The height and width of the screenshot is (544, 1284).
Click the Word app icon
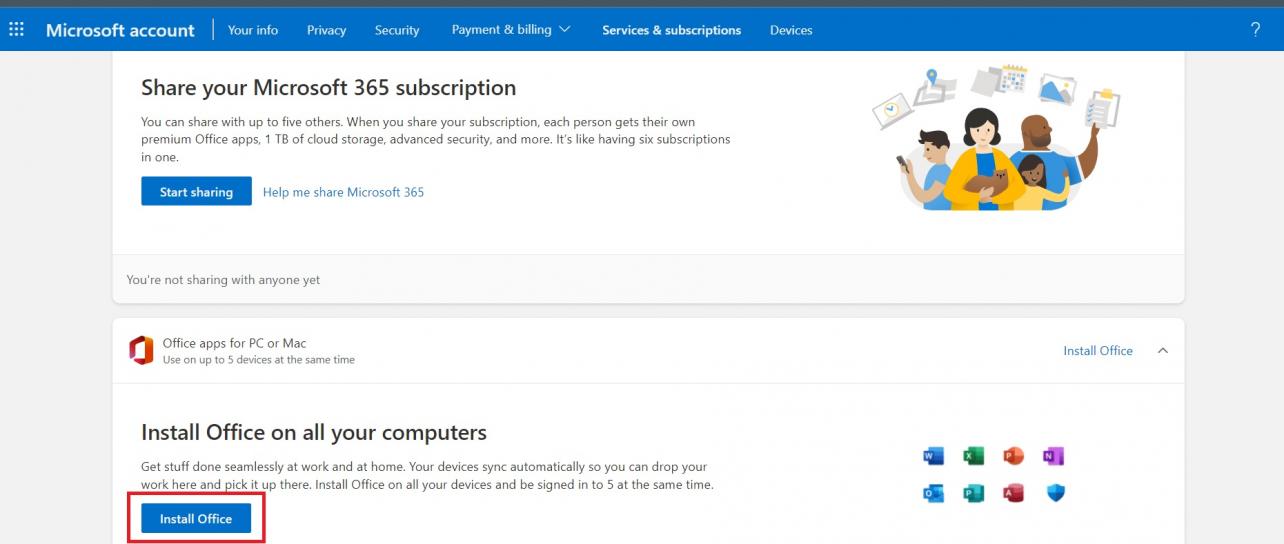(x=934, y=456)
